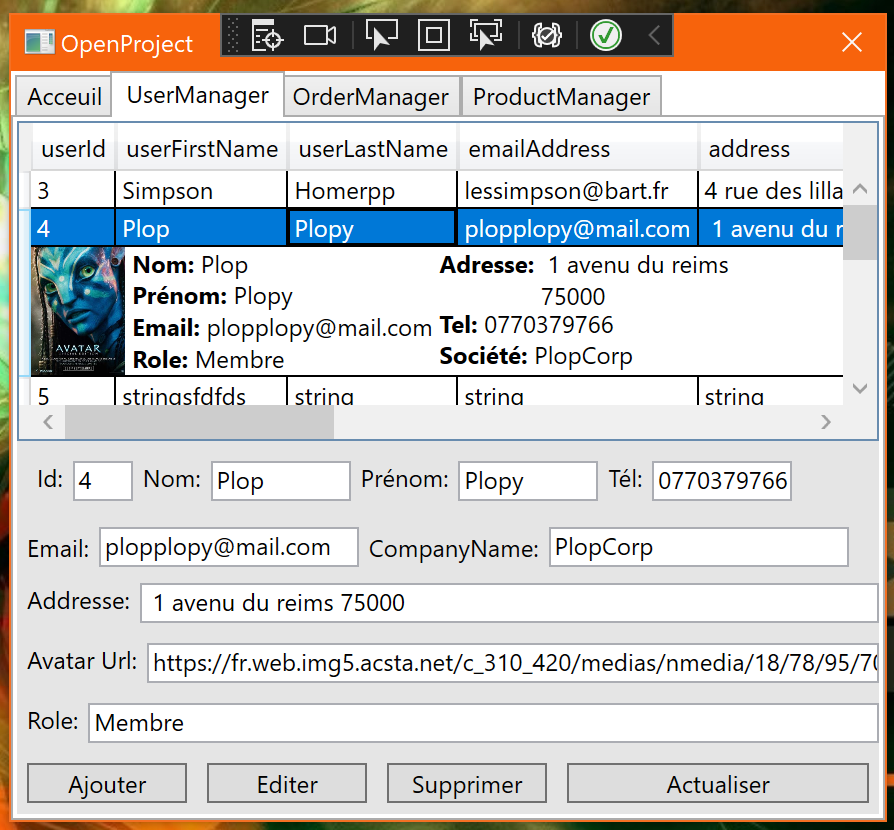
Task: Click the Editer button
Action: (286, 783)
